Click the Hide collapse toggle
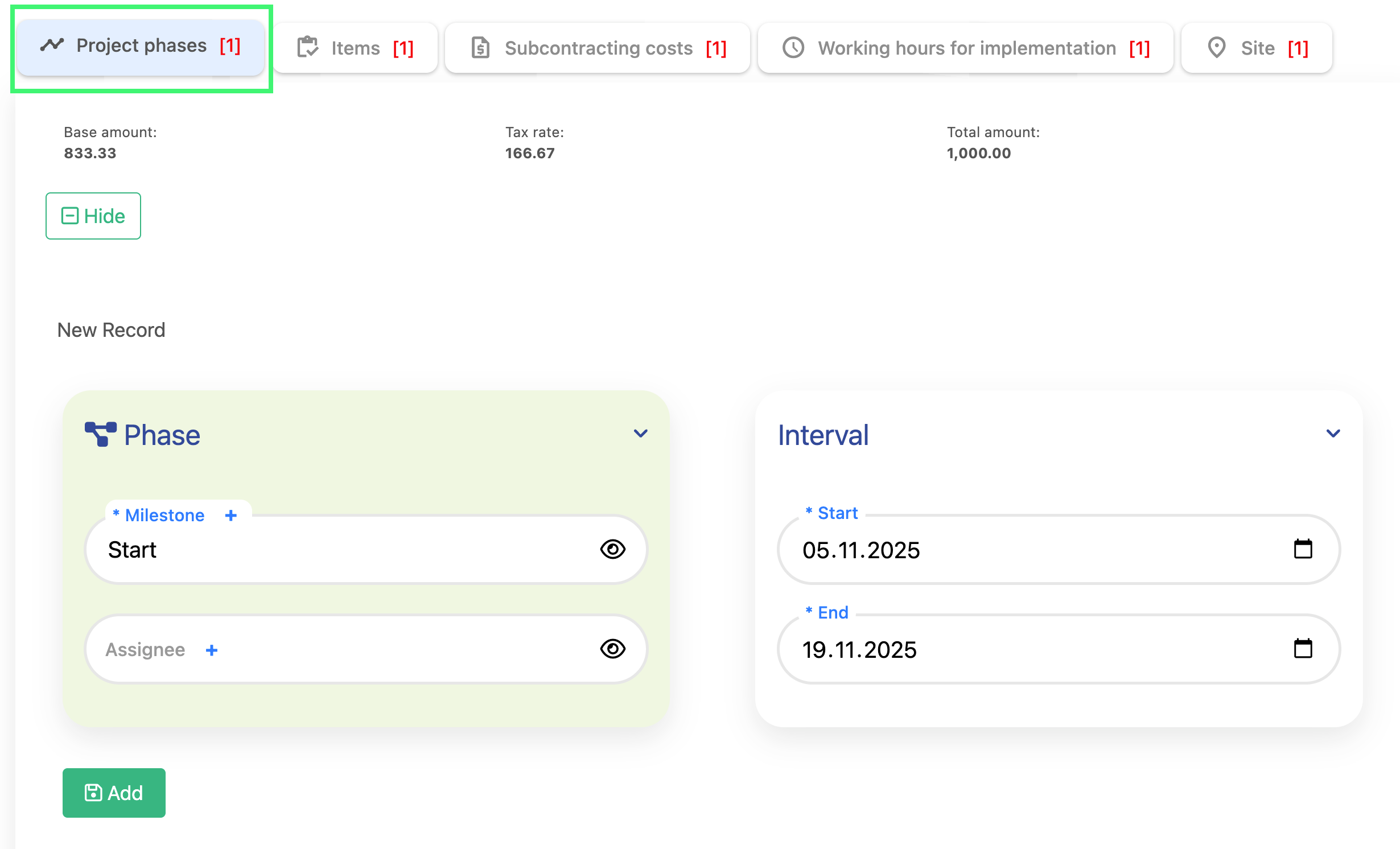1400x849 pixels. (93, 216)
